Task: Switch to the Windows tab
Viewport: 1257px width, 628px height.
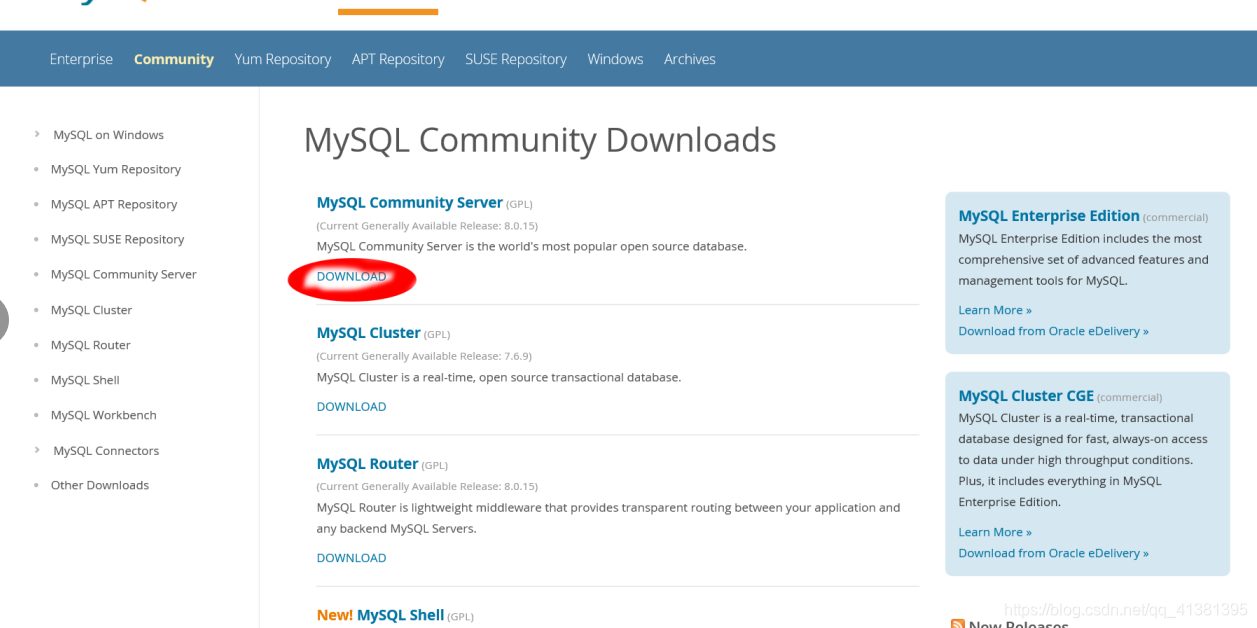Action: (x=615, y=59)
